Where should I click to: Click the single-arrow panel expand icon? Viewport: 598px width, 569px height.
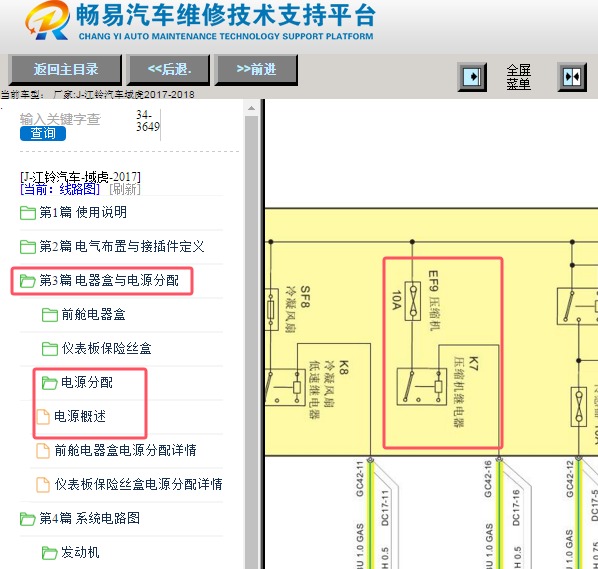tap(472, 77)
